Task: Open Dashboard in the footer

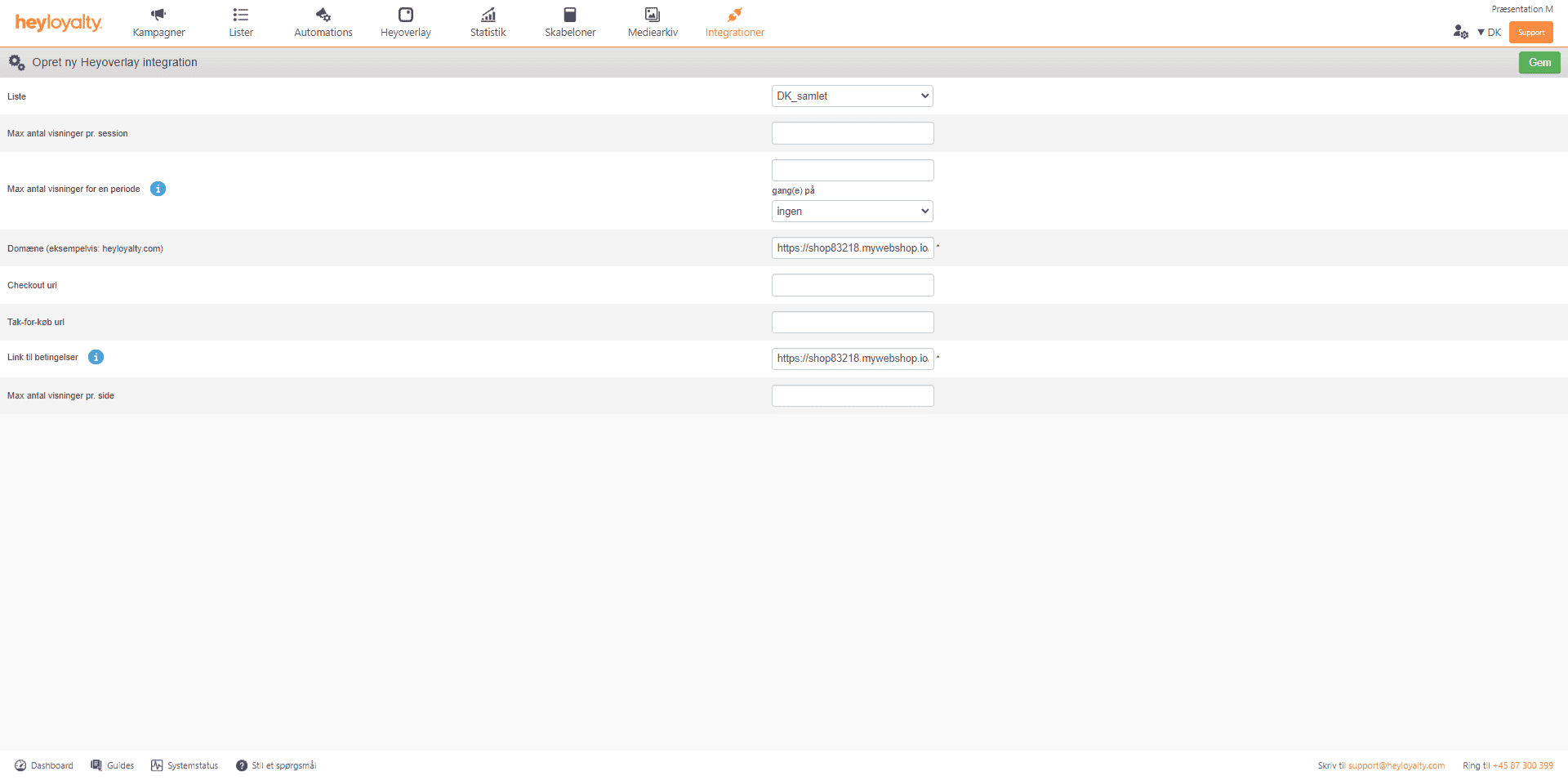Action: pos(44,765)
